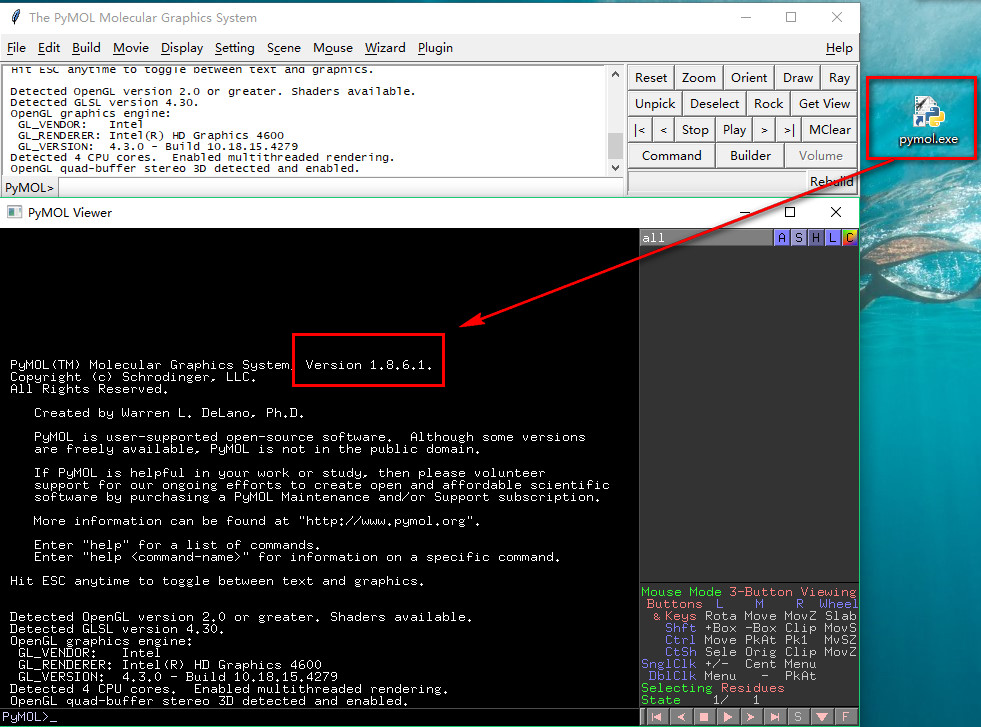Image resolution: width=981 pixels, height=727 pixels.
Task: Open the Plugin menu
Action: (x=435, y=48)
